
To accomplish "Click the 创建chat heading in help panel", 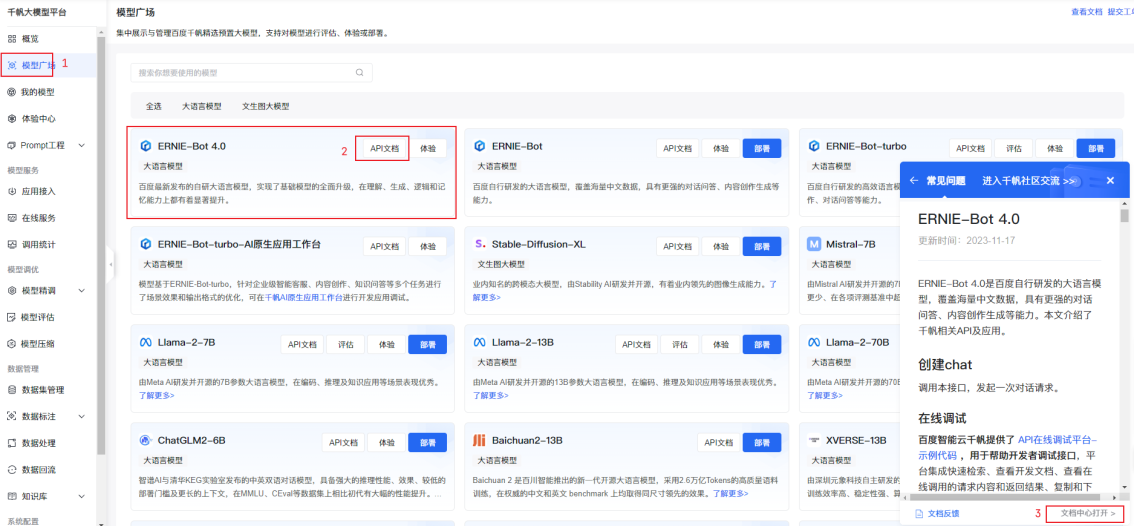I will click(x=945, y=364).
